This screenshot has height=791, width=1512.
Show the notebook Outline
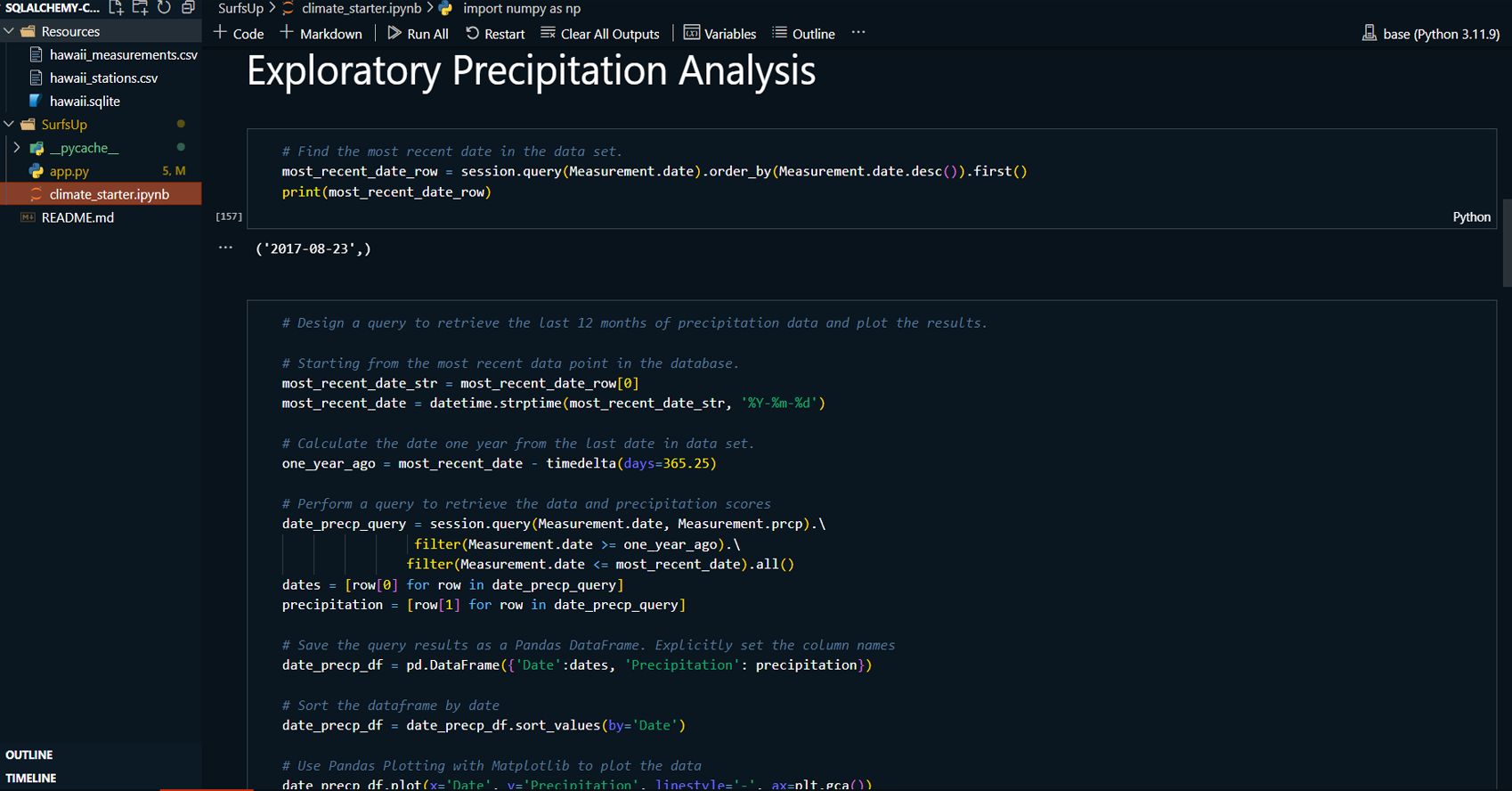coord(803,34)
